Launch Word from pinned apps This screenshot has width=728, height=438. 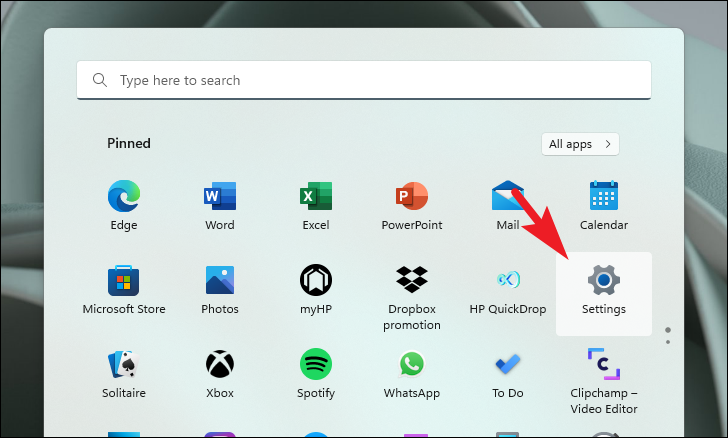coord(220,196)
